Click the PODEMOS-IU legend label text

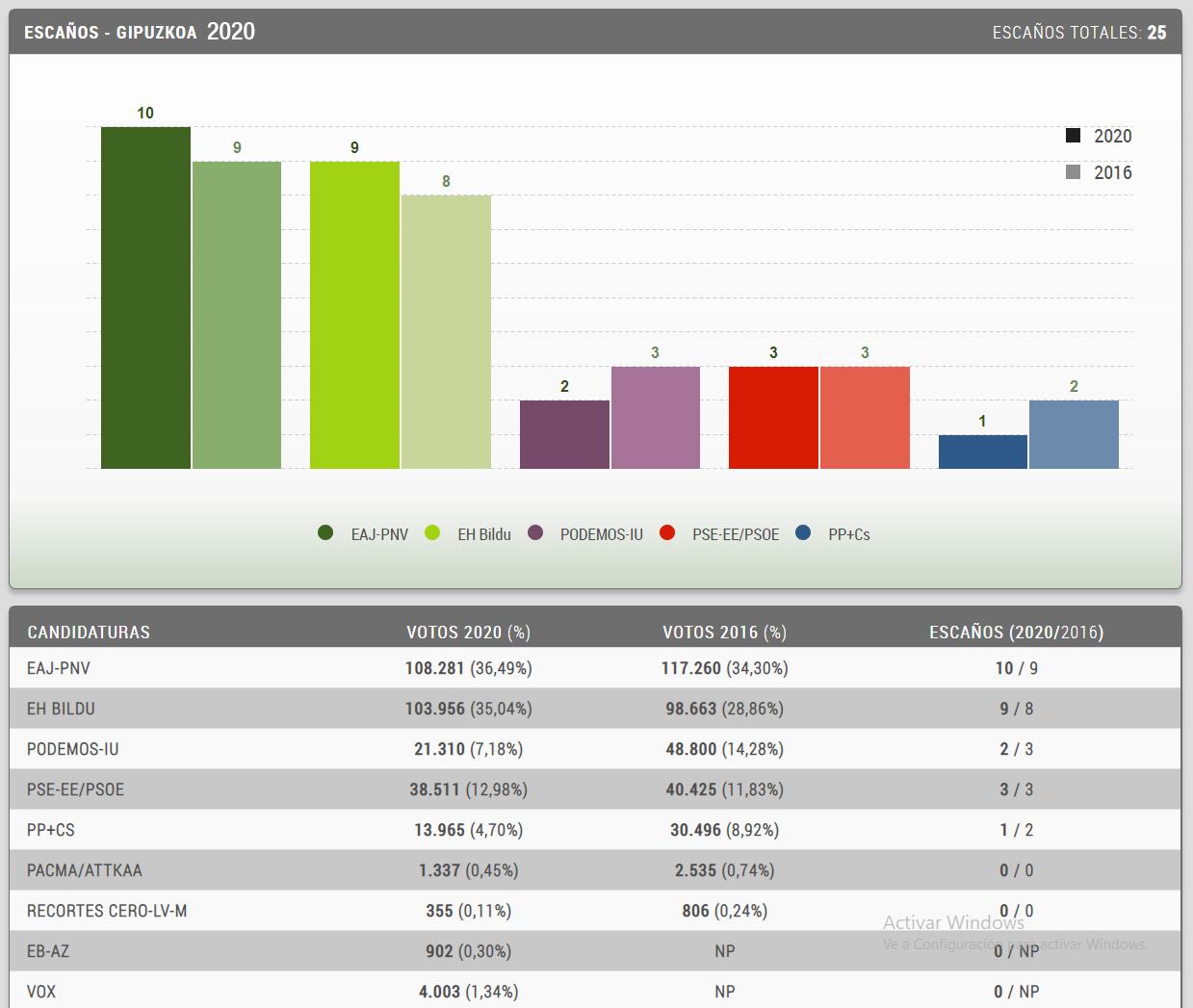tap(601, 534)
